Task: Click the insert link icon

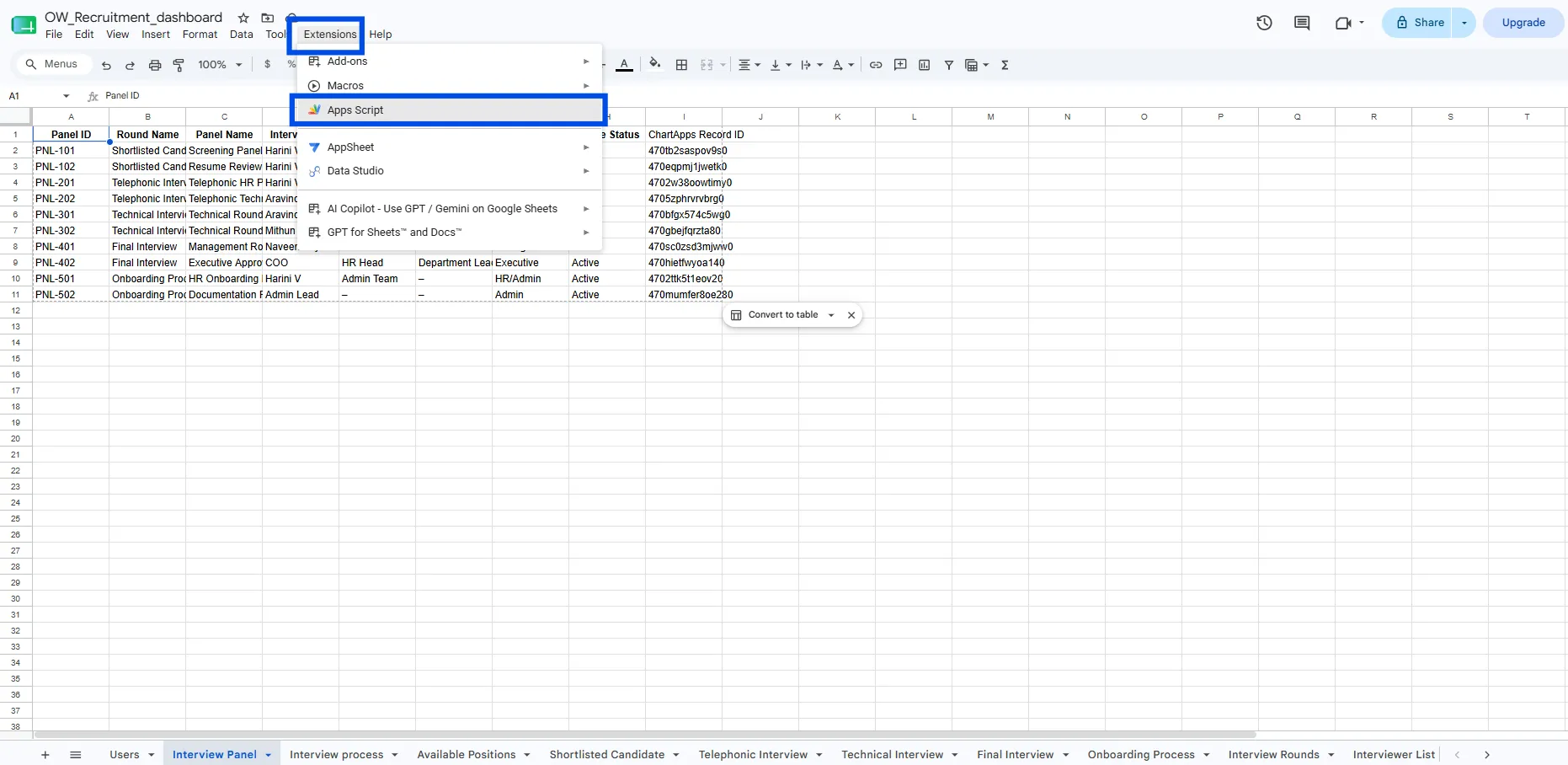Action: [x=876, y=65]
